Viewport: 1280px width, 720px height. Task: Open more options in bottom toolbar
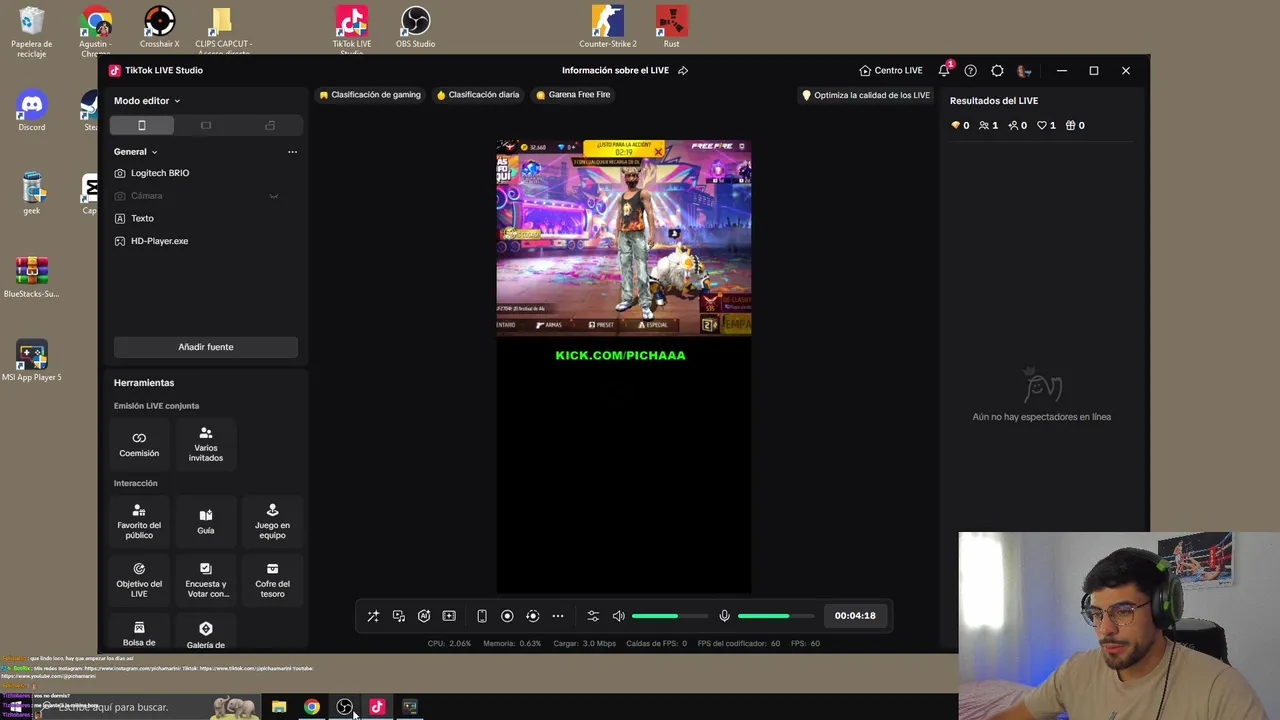click(558, 616)
